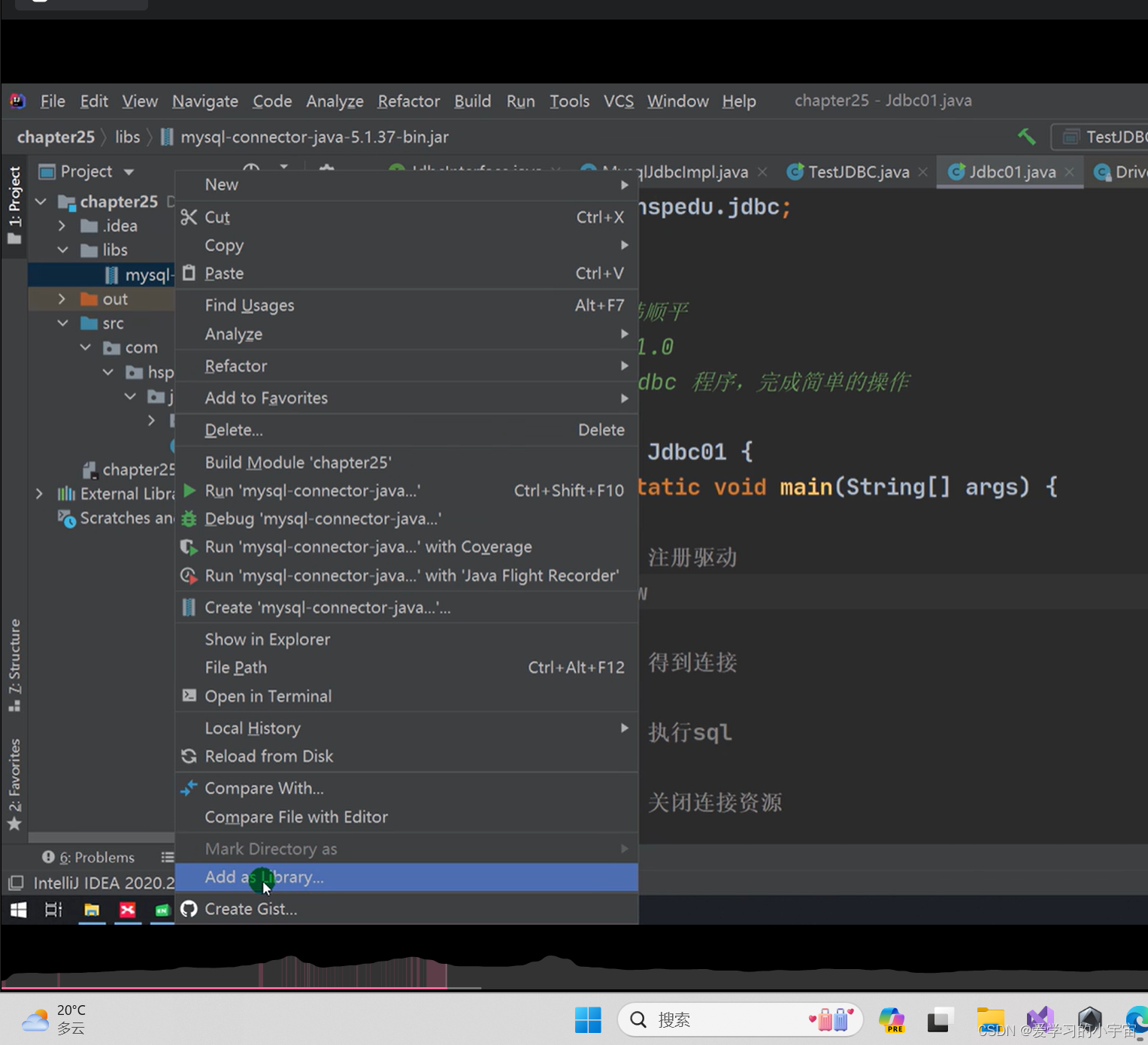1148x1045 pixels.
Task: Click the Reload from Disk icon
Action: [x=189, y=756]
